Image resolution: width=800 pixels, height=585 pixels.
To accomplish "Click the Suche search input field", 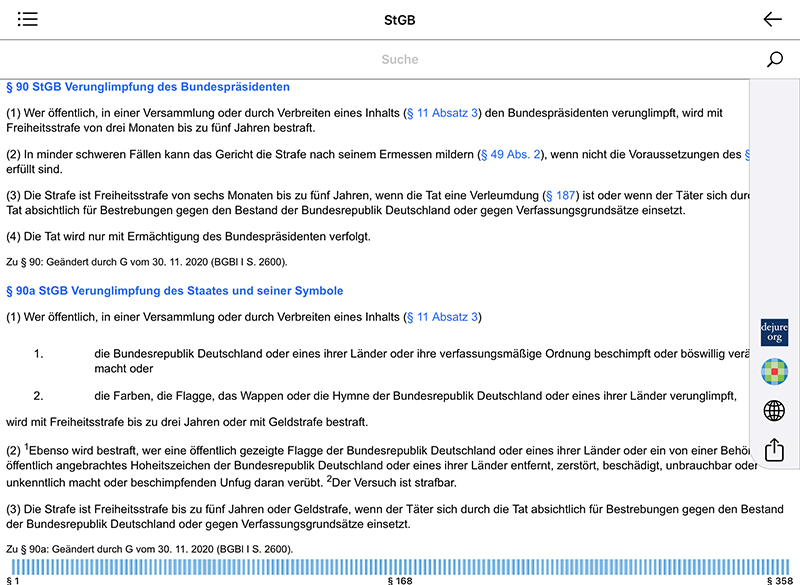I will tap(400, 59).
